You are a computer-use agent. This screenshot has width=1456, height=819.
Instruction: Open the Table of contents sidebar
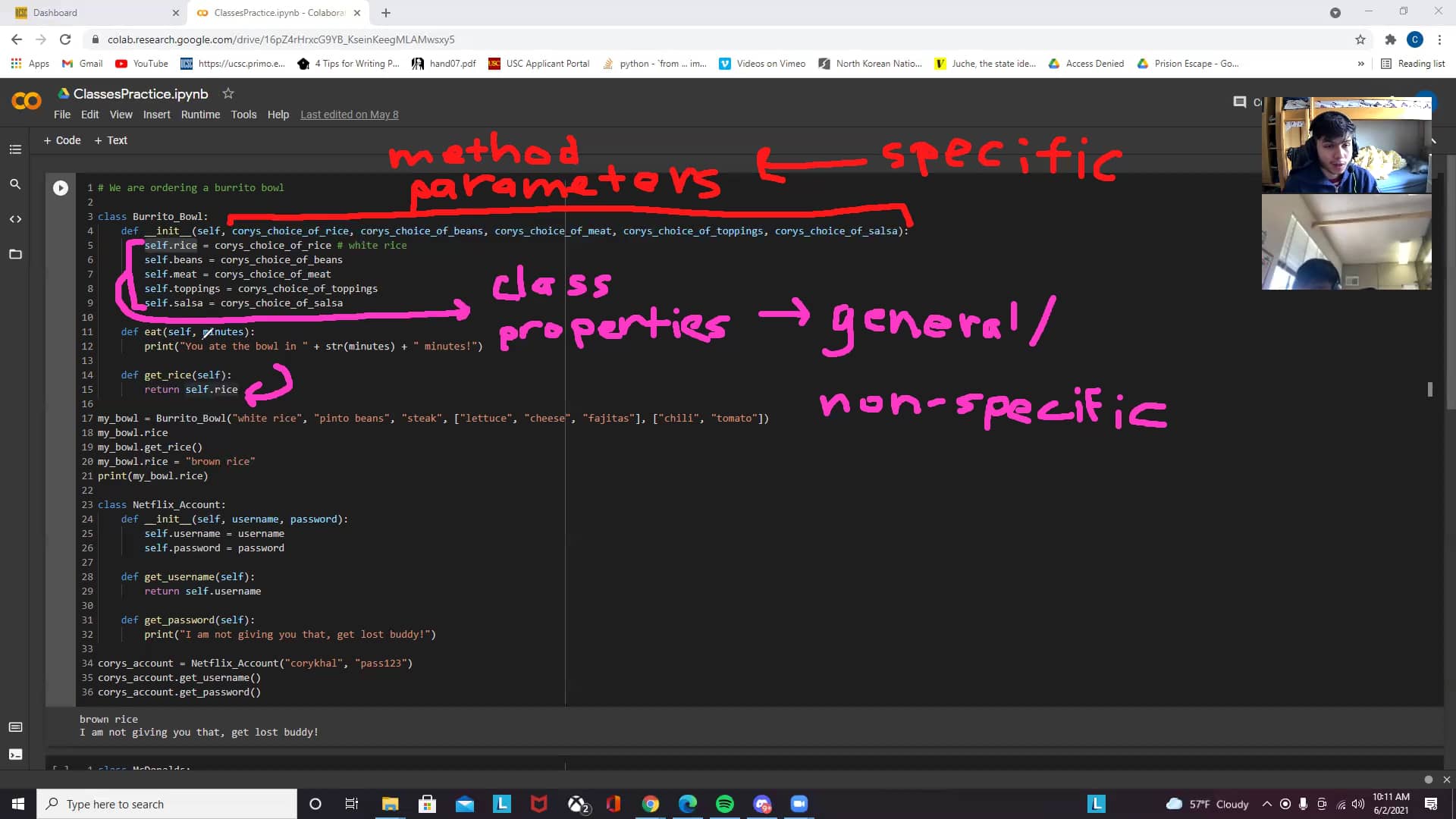click(15, 149)
